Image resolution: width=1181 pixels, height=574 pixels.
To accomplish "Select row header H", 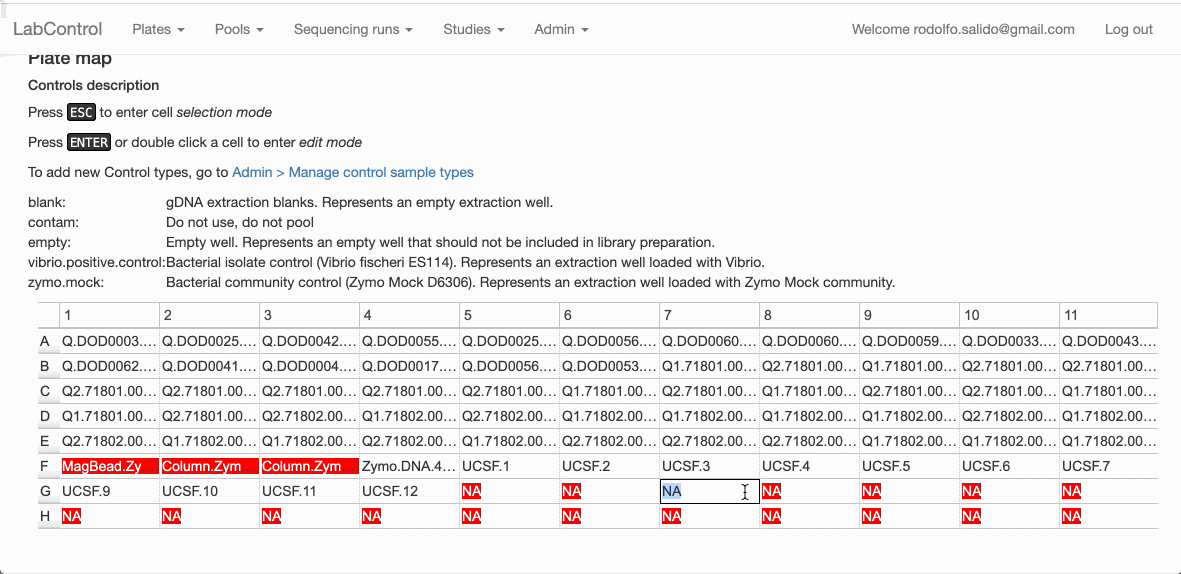I will coord(48,516).
